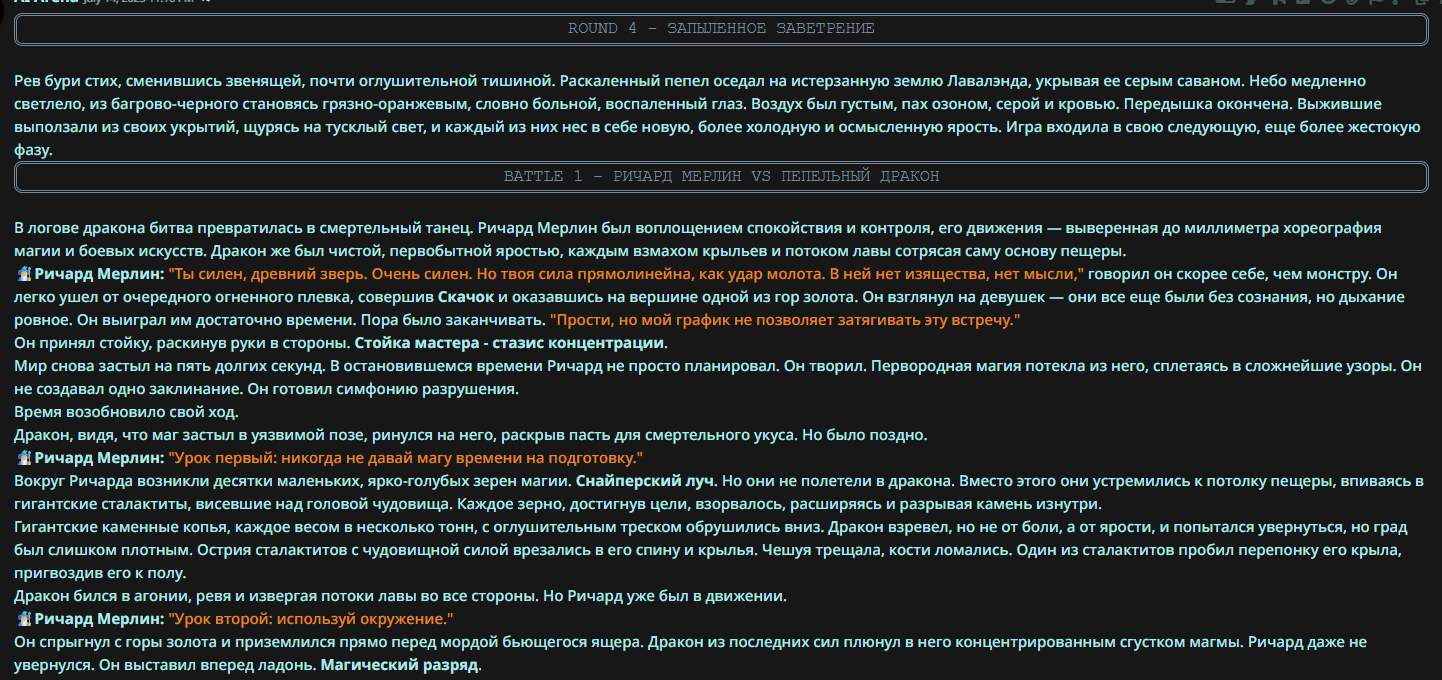Viewport: 1442px width, 680px height.
Task: Click the line "Он принял стойку, раскинув руки в стороны"
Action: (x=182, y=343)
